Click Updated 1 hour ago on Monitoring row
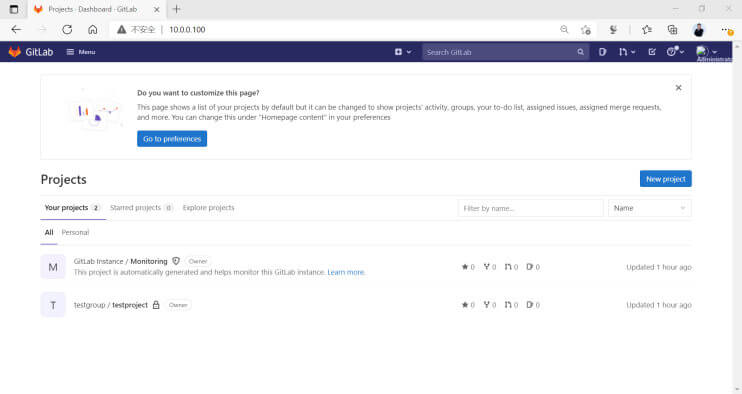Image resolution: width=742 pixels, height=394 pixels. (x=659, y=267)
